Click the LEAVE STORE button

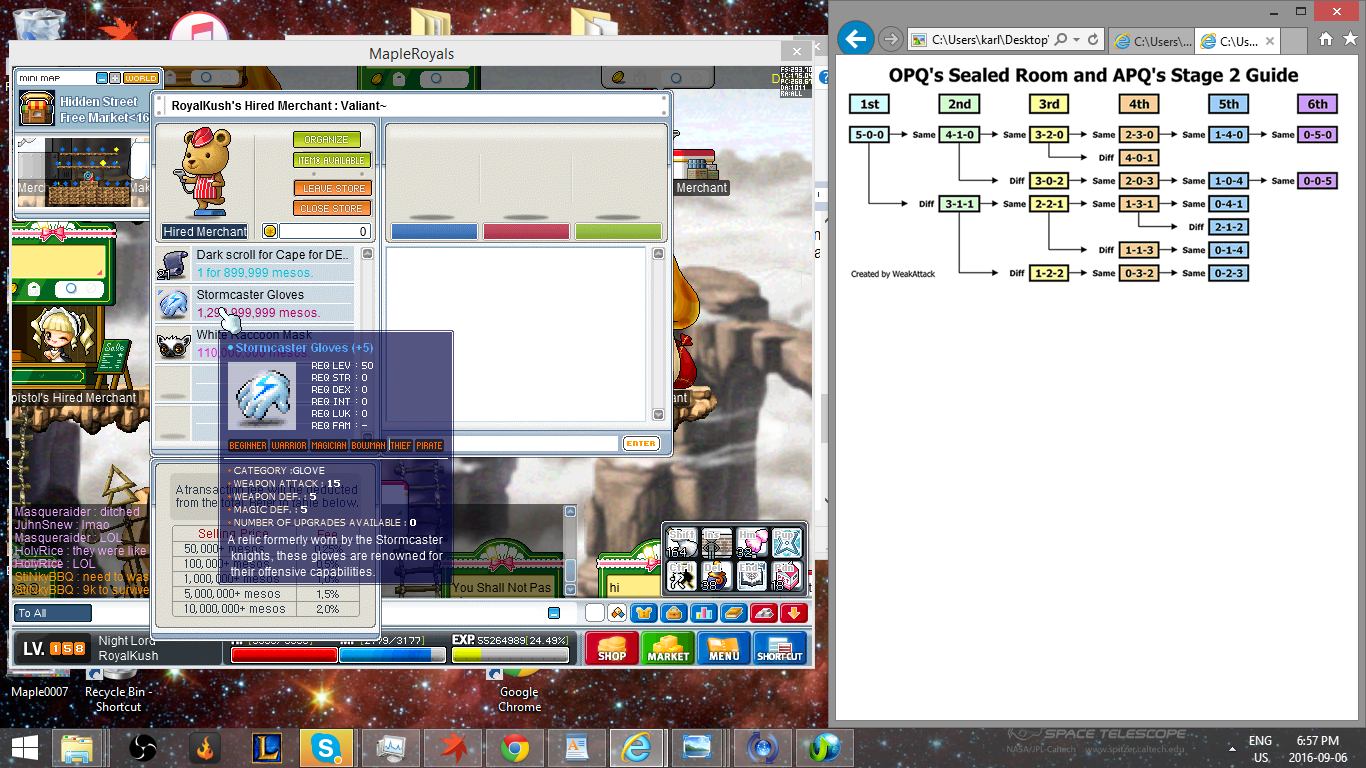point(332,188)
